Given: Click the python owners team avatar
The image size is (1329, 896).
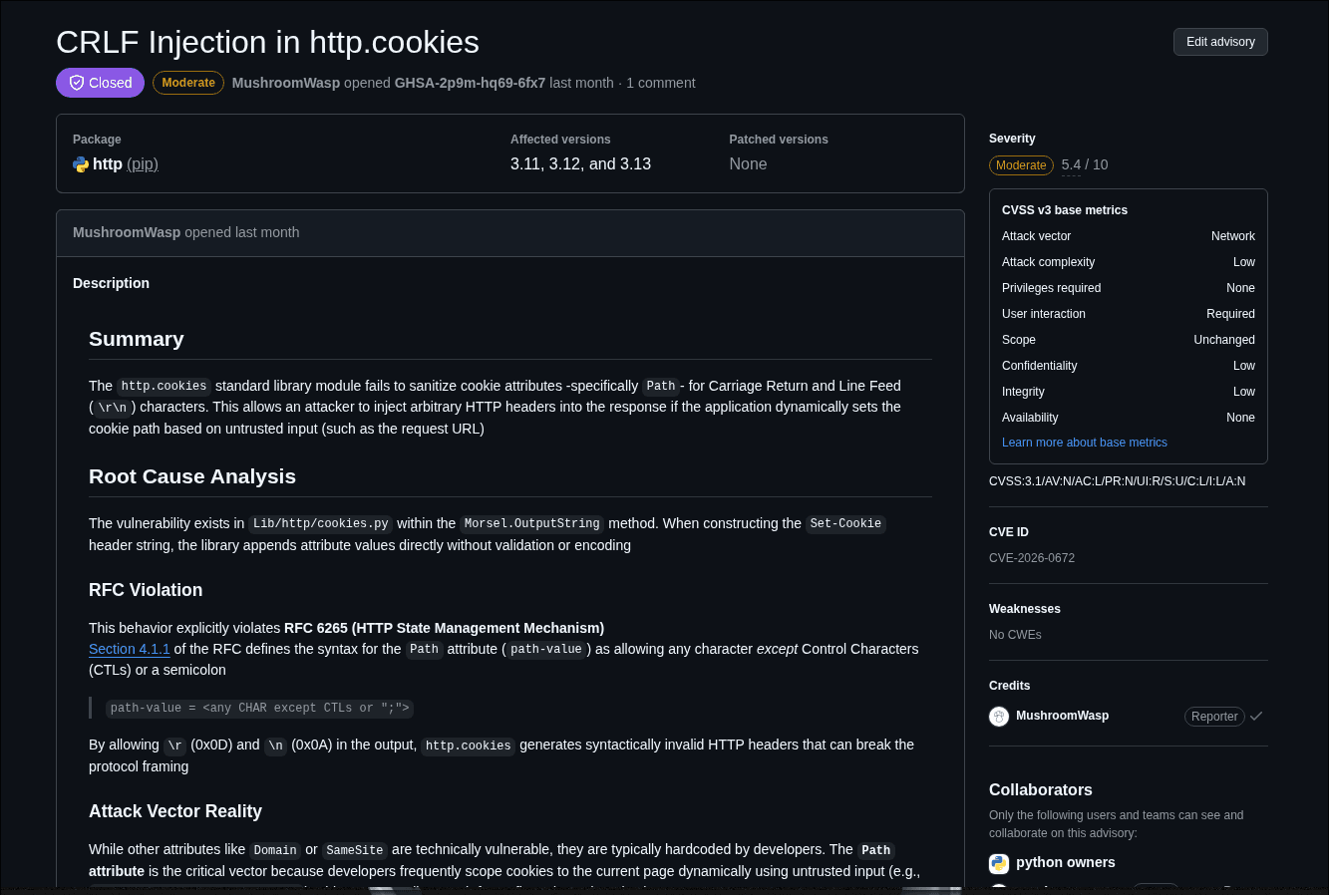Looking at the screenshot, I should (x=999, y=863).
